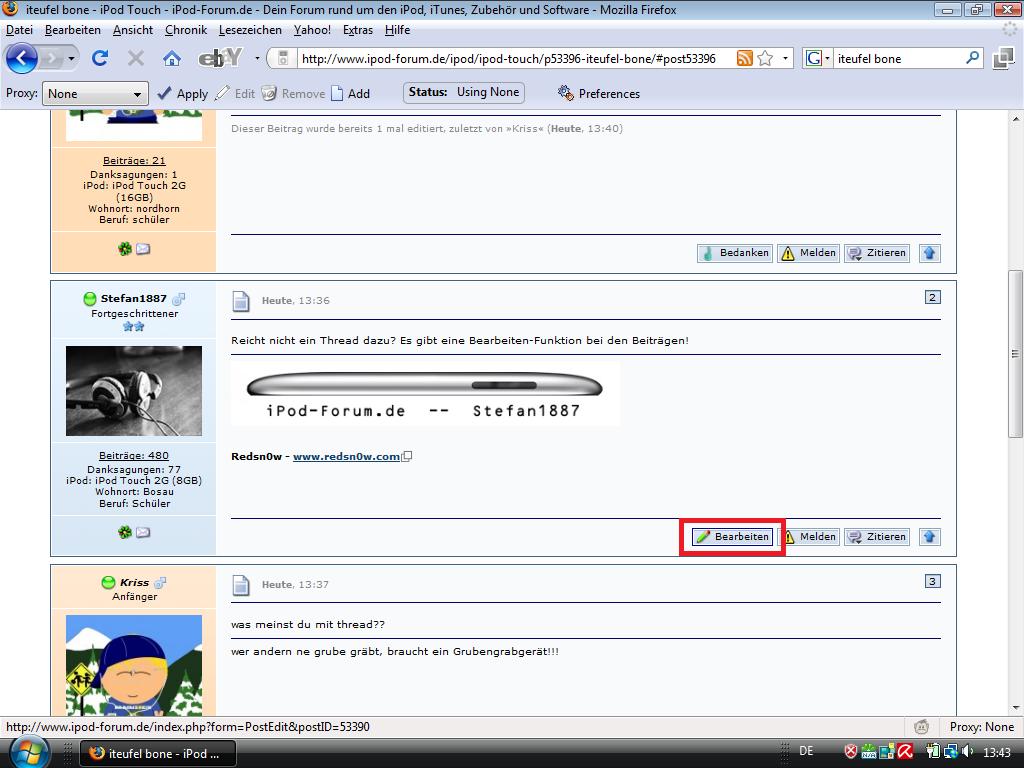This screenshot has width=1024, height=768.
Task: Open the Kriss username link
Action: [x=134, y=583]
